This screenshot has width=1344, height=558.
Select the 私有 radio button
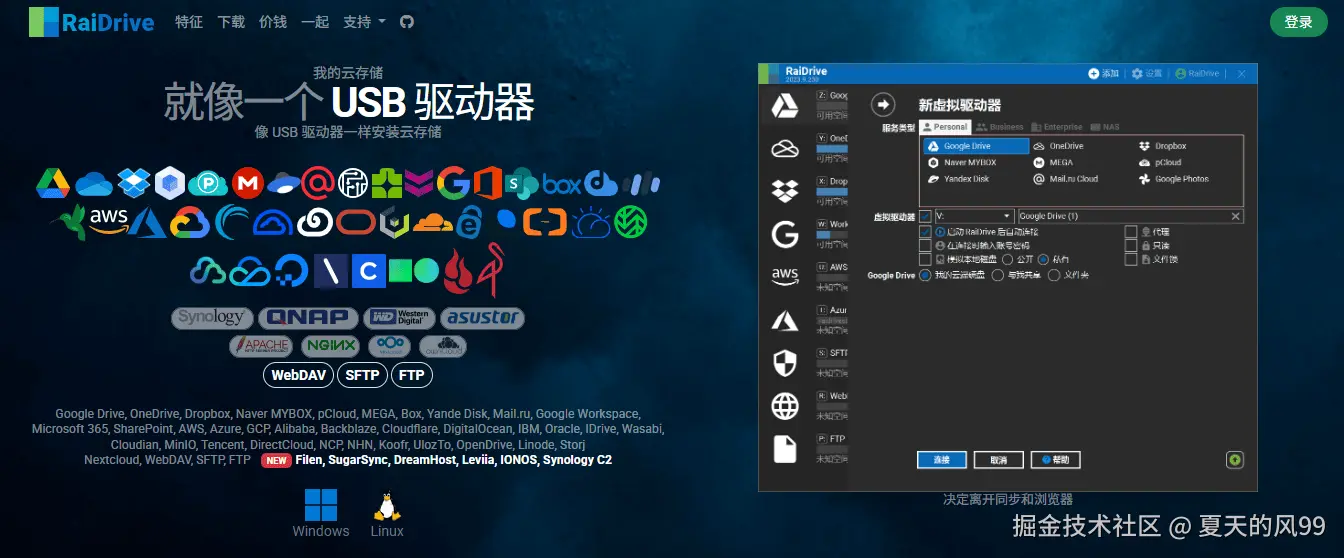[x=1044, y=259]
